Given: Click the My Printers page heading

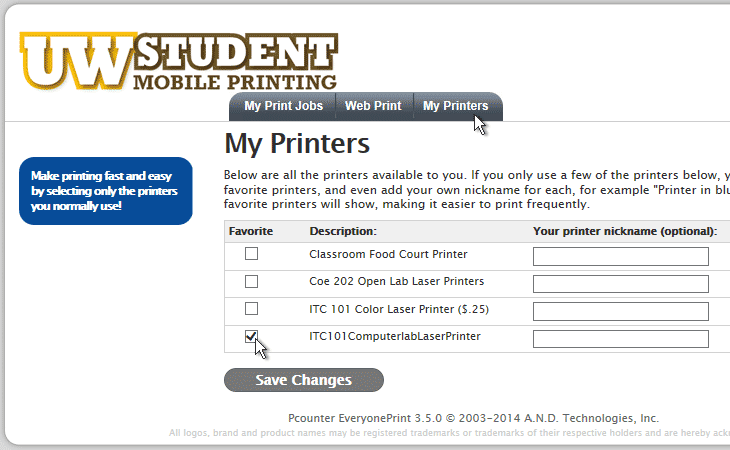Looking at the screenshot, I should click(x=297, y=143).
